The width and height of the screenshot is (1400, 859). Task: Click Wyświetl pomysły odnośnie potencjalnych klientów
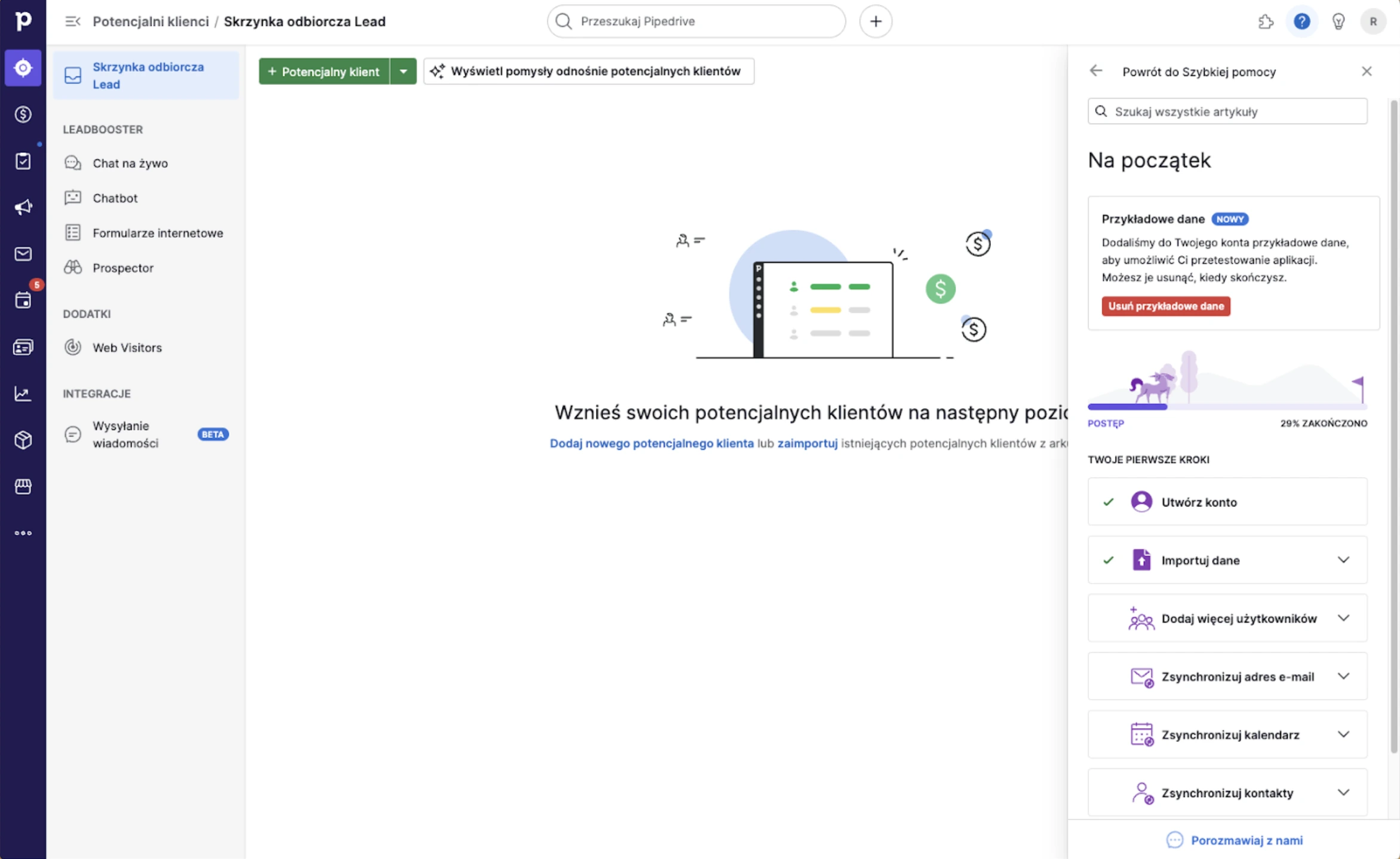pyautogui.click(x=588, y=71)
